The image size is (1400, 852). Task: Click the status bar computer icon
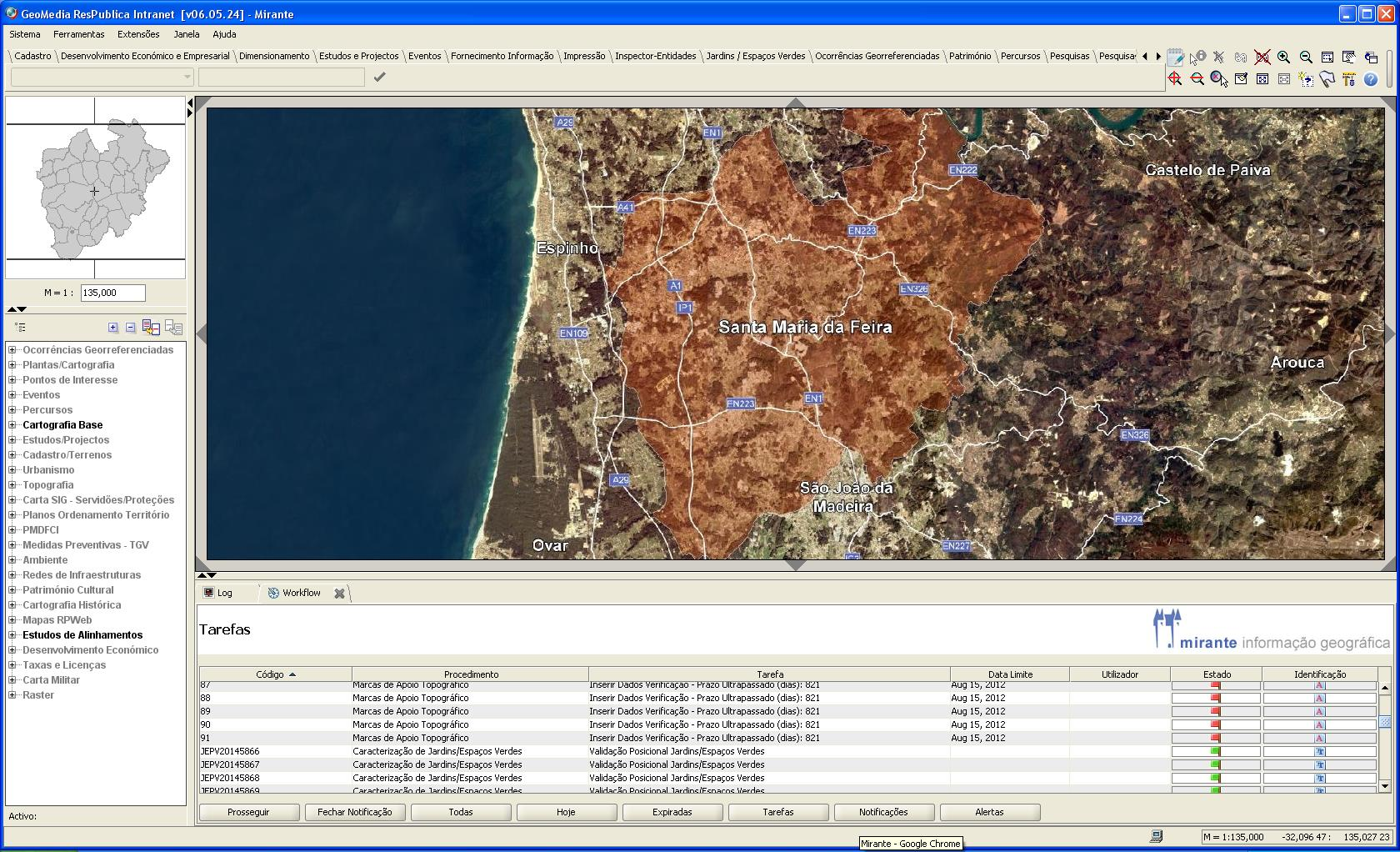coord(1157,836)
